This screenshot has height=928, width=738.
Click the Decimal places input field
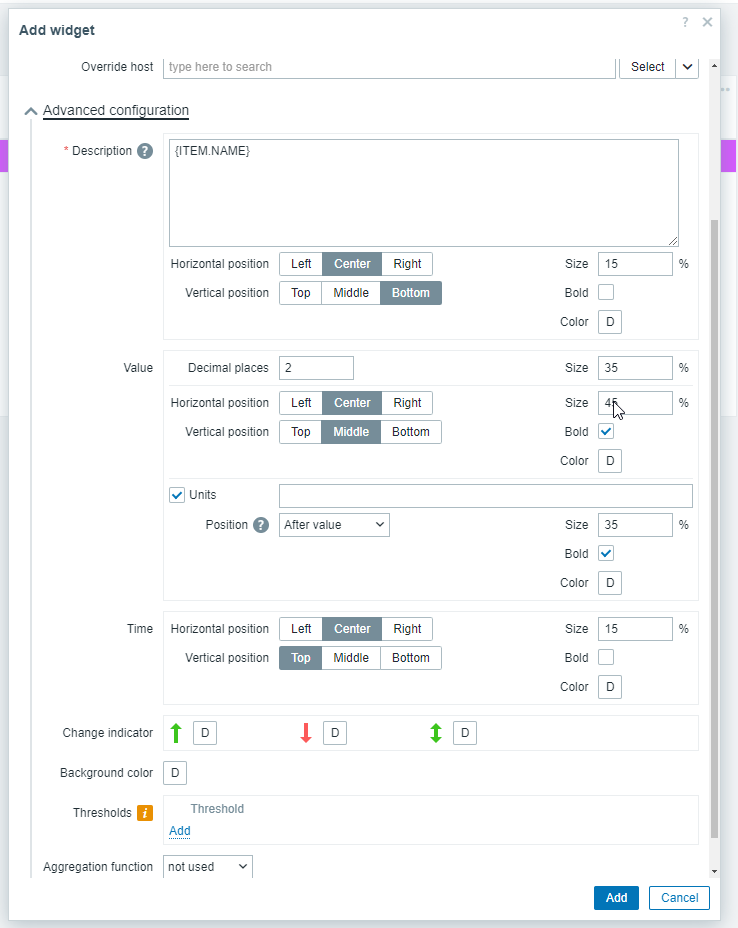[x=317, y=368]
